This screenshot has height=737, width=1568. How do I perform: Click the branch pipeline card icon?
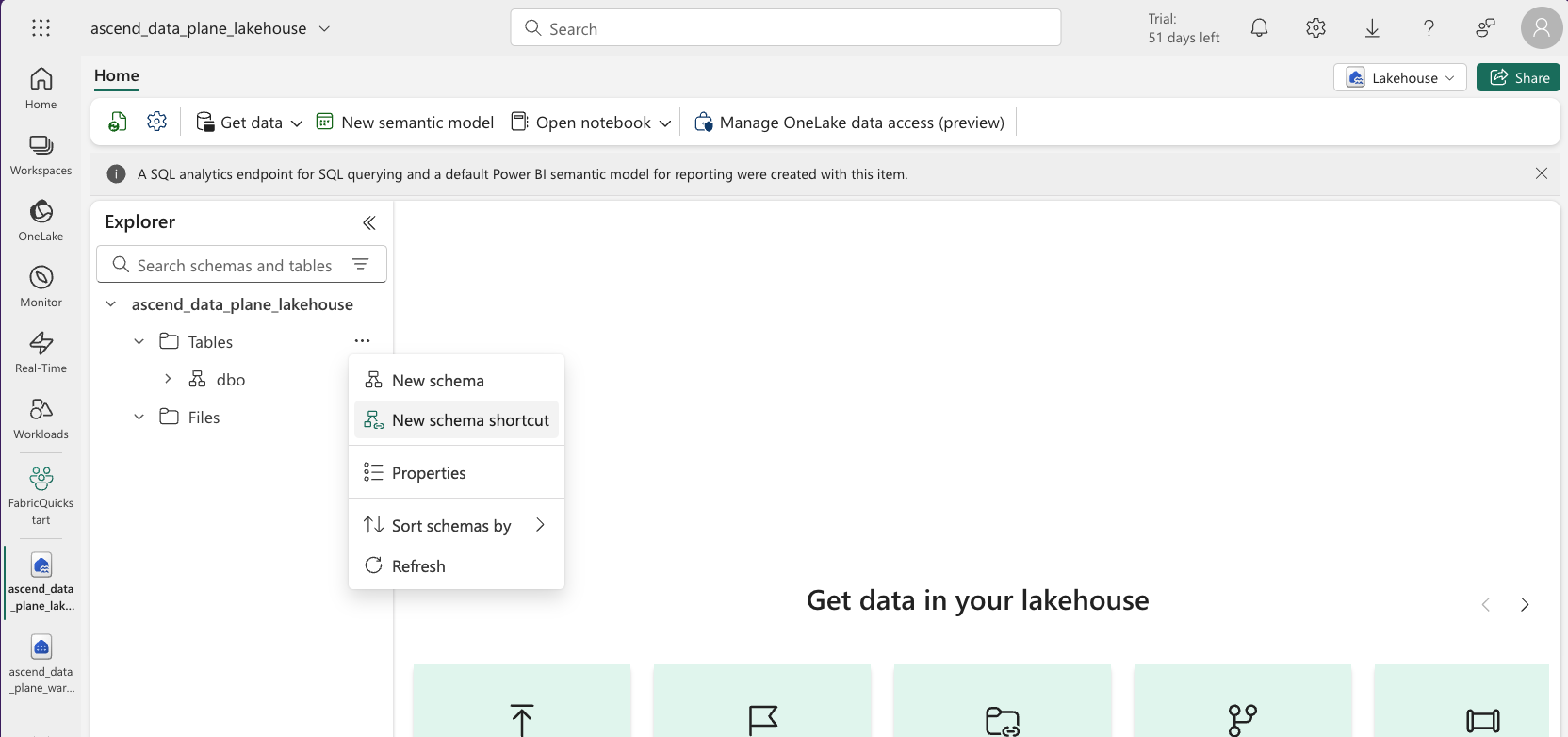[1243, 720]
